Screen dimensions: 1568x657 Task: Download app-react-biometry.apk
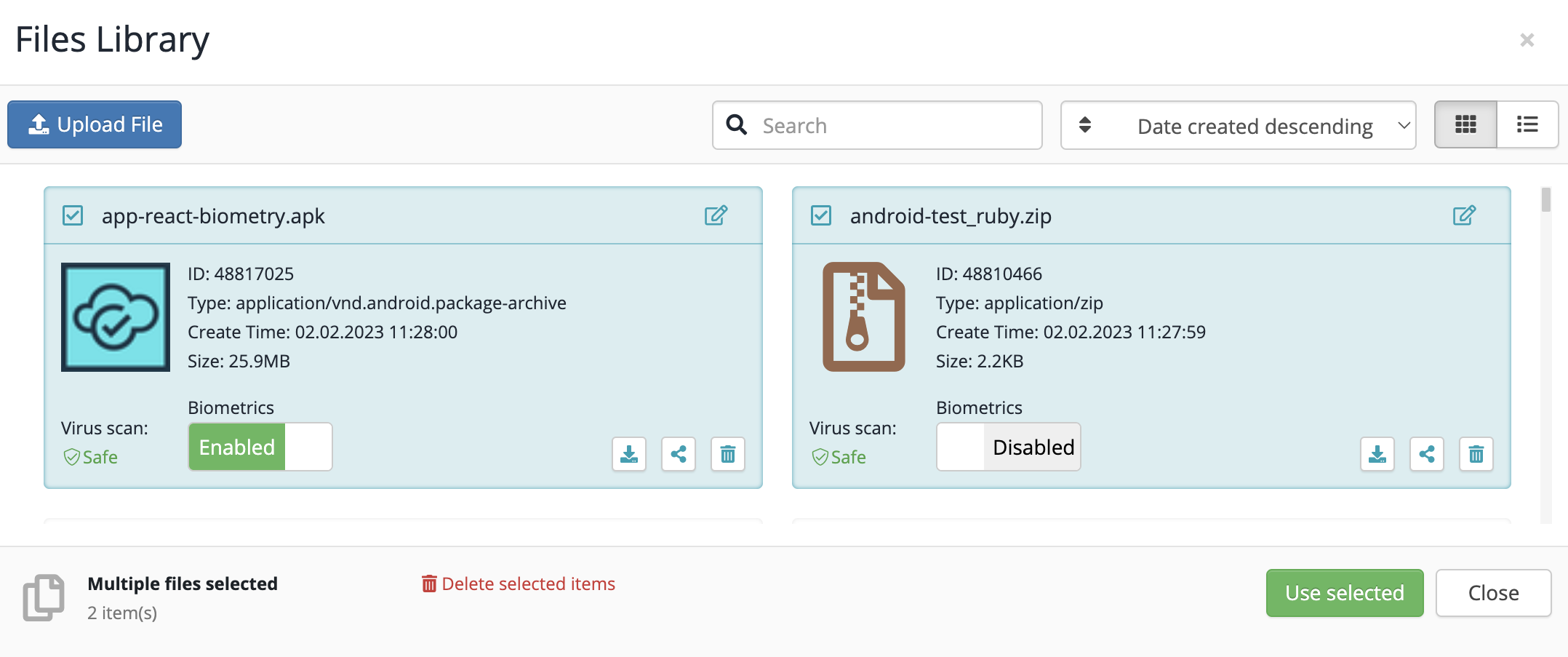click(x=628, y=453)
